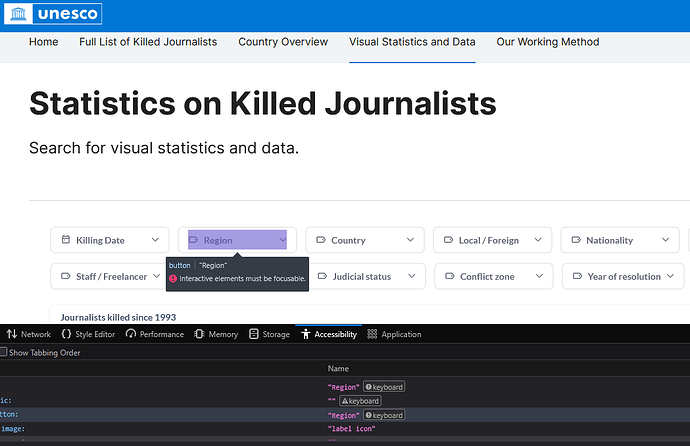Click keyboard badge on highlighted "Region" row
690x446 pixels.
pyautogui.click(x=384, y=415)
